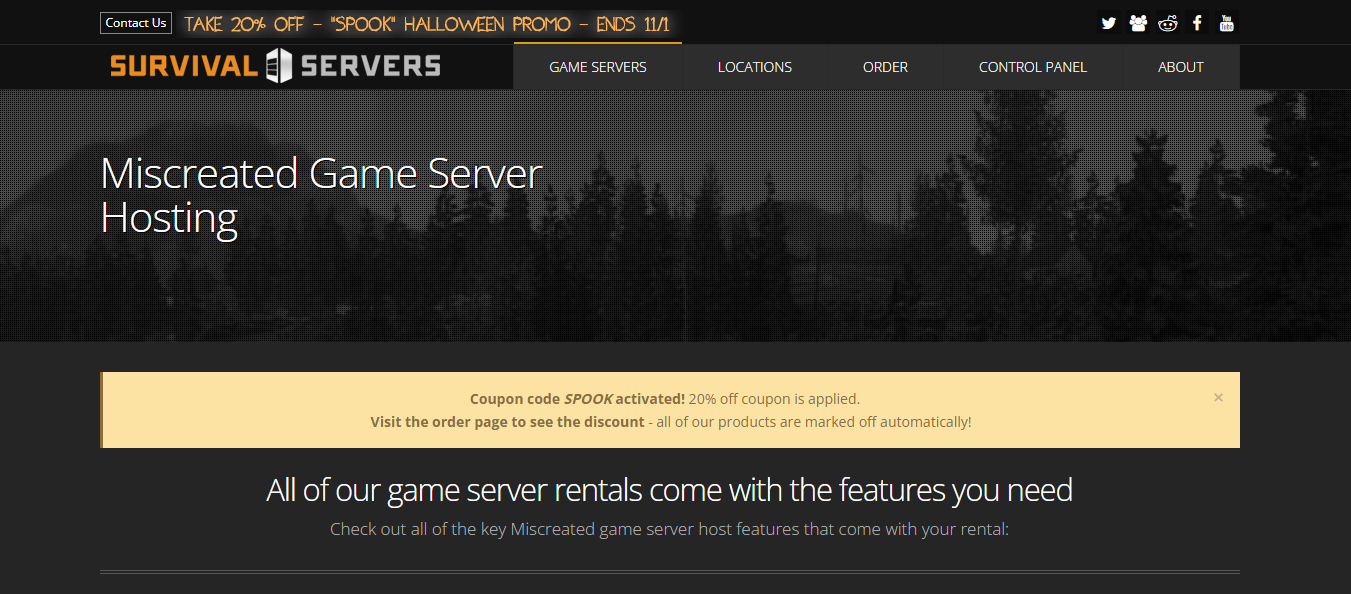Click the Survival Servers logo
This screenshot has height=594, width=1351.
[x=275, y=66]
